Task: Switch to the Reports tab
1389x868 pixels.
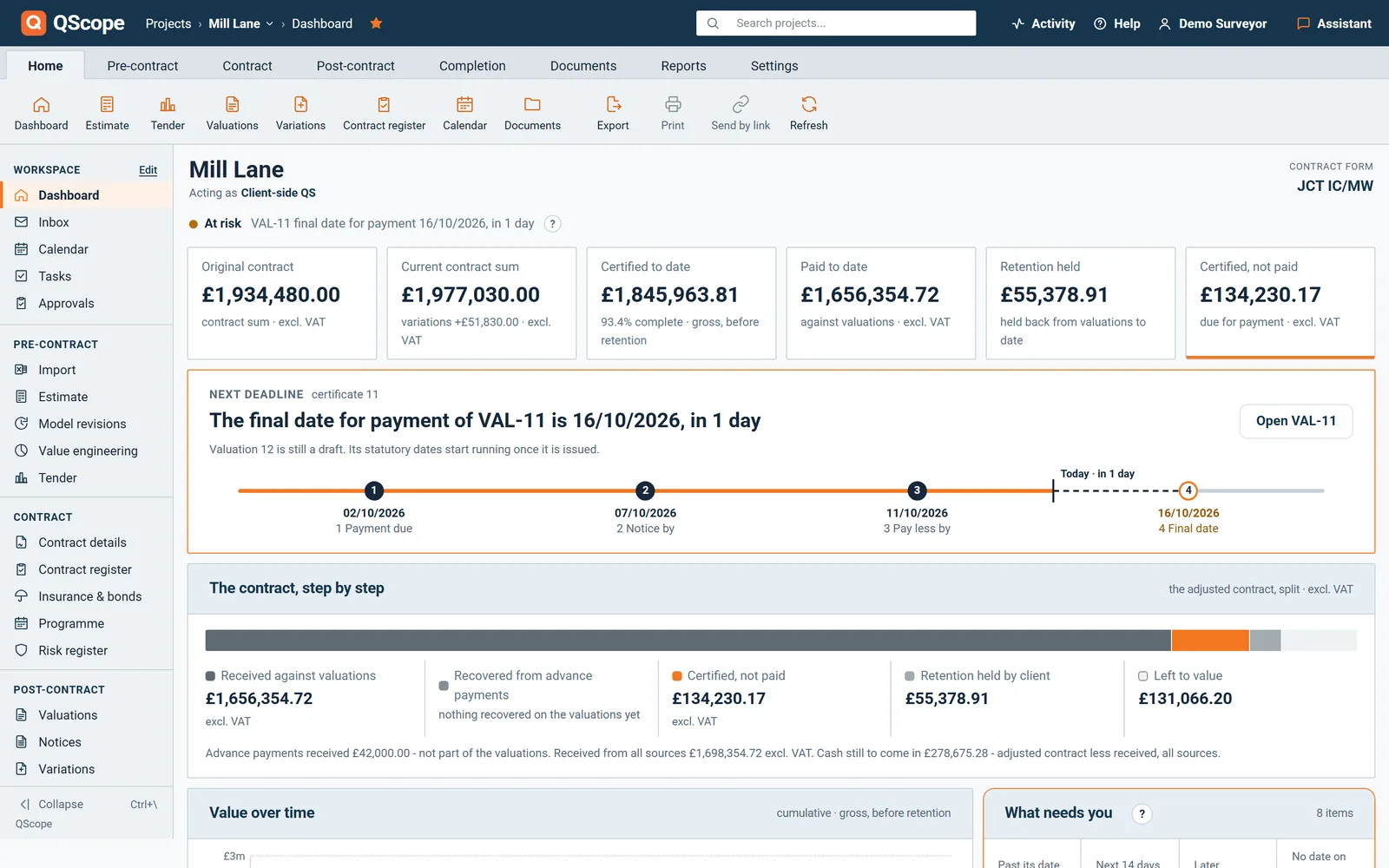Action: [x=683, y=66]
